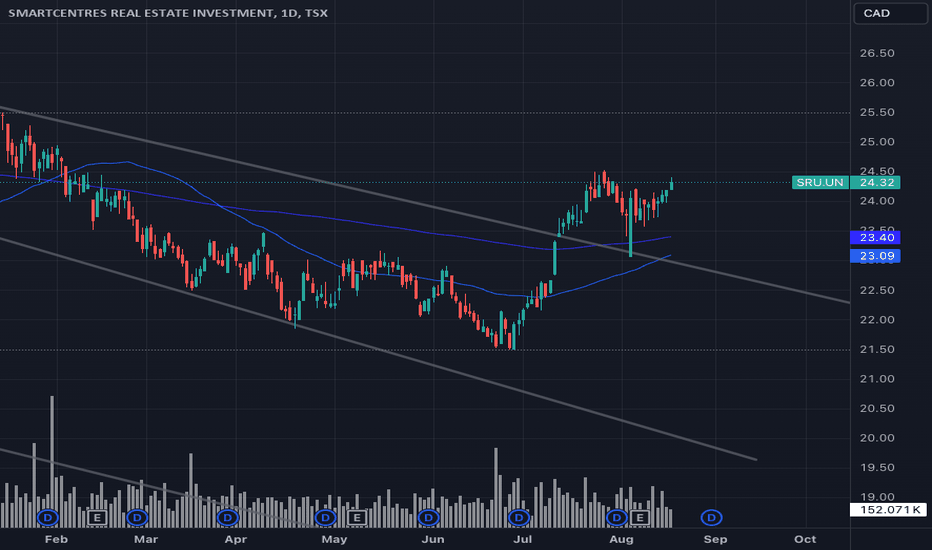Viewport: 932px width, 550px height.
Task: Open the CAD currency selector
Action: click(x=890, y=13)
